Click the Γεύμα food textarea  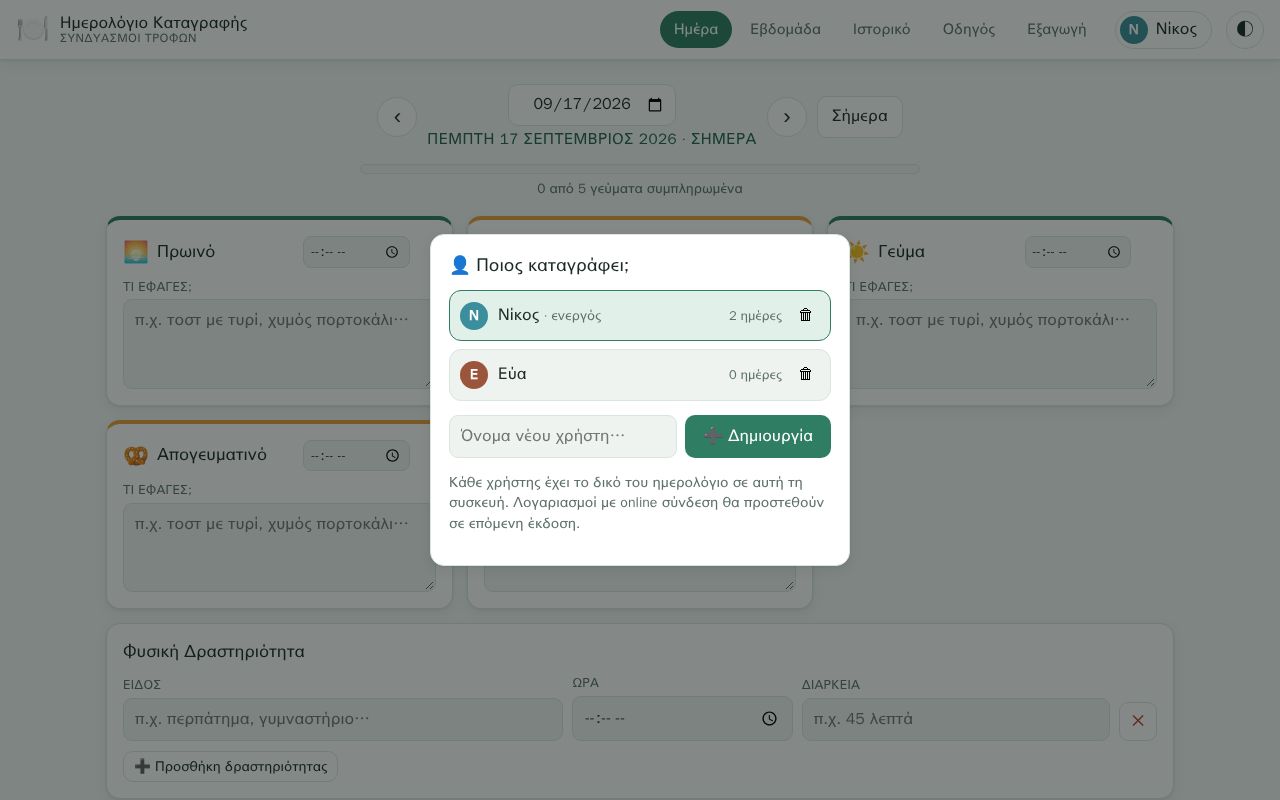coord(1000,344)
